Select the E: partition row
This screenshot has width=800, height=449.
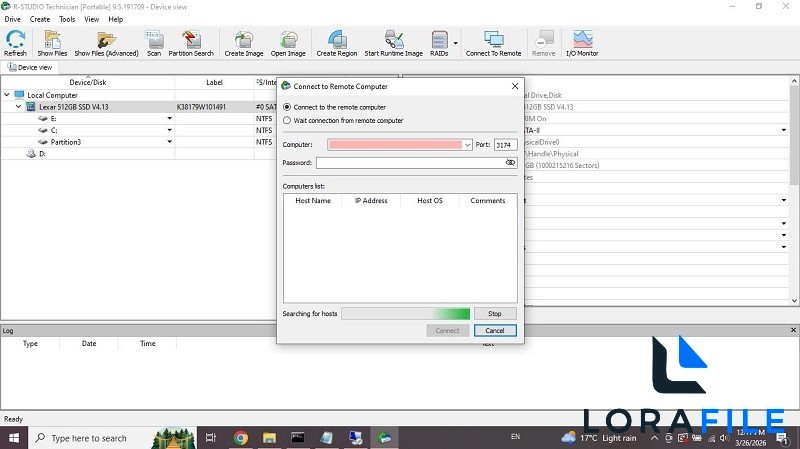[x=138, y=118]
